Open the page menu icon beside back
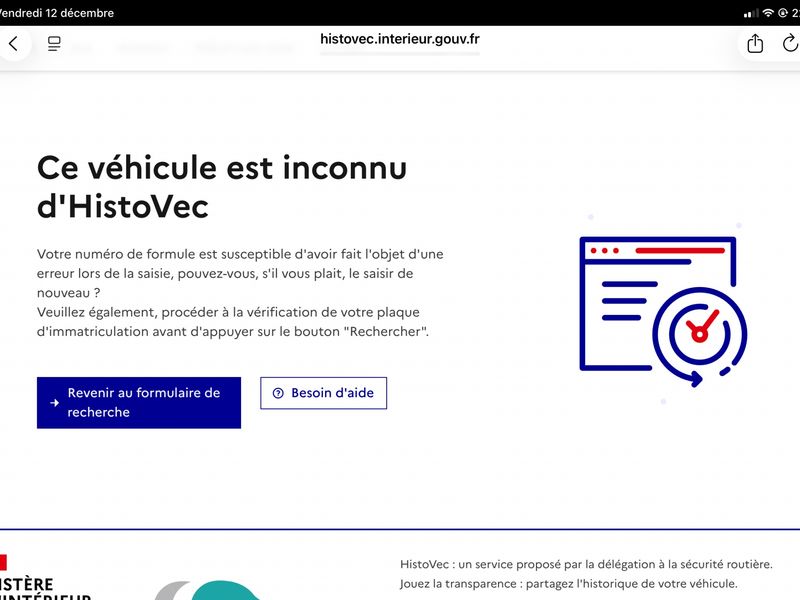 pyautogui.click(x=54, y=44)
